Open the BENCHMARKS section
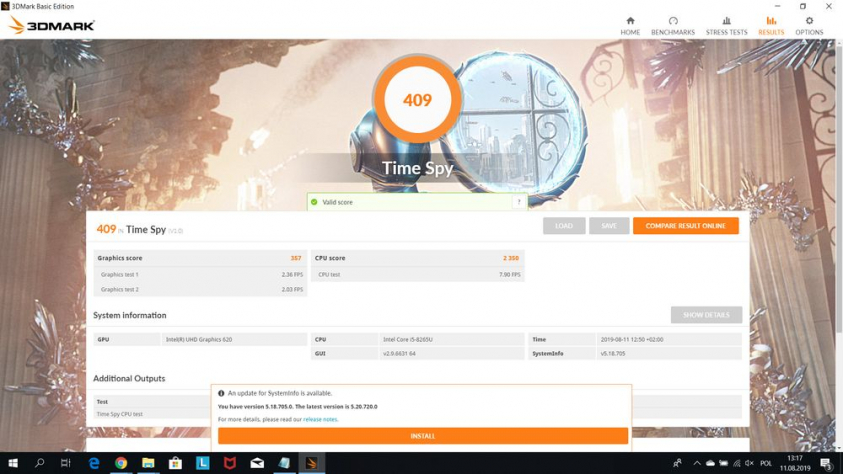 [x=673, y=26]
